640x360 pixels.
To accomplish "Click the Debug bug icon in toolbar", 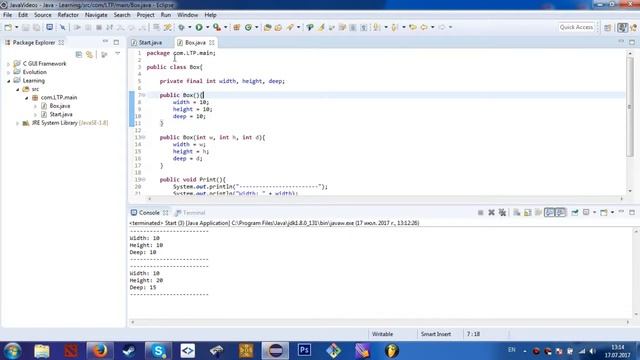I will pyautogui.click(x=181, y=27).
